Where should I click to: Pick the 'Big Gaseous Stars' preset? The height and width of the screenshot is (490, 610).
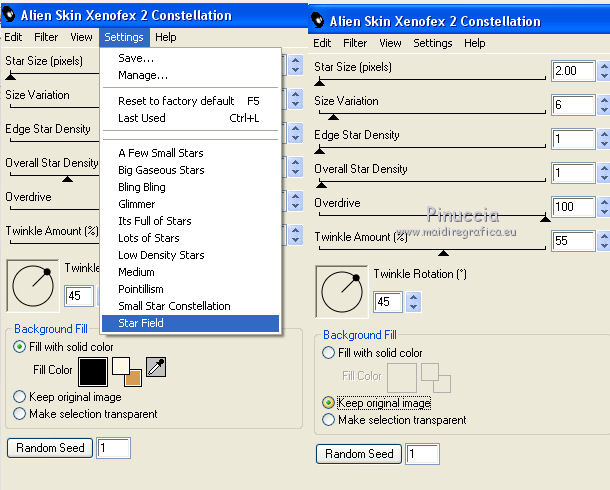[191, 170]
